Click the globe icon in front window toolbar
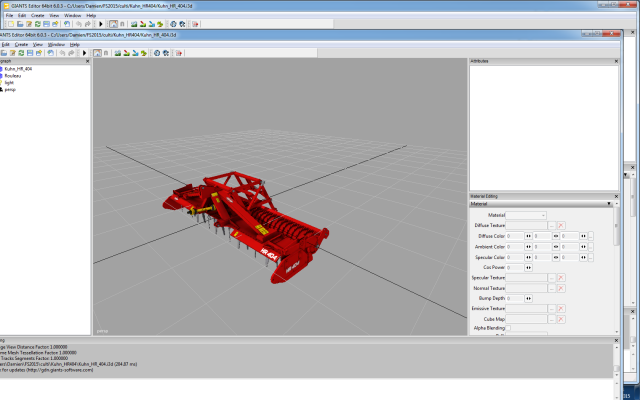 click(157, 53)
